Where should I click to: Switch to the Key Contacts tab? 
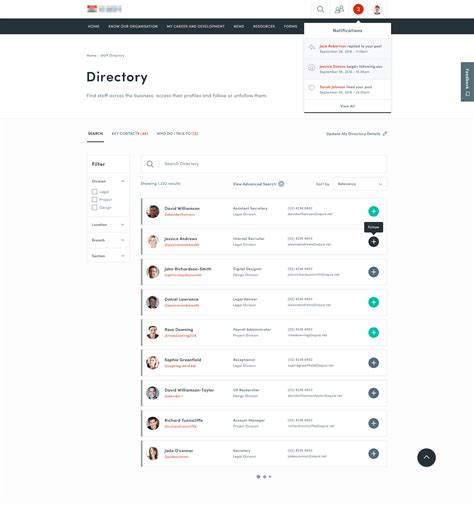[130, 134]
